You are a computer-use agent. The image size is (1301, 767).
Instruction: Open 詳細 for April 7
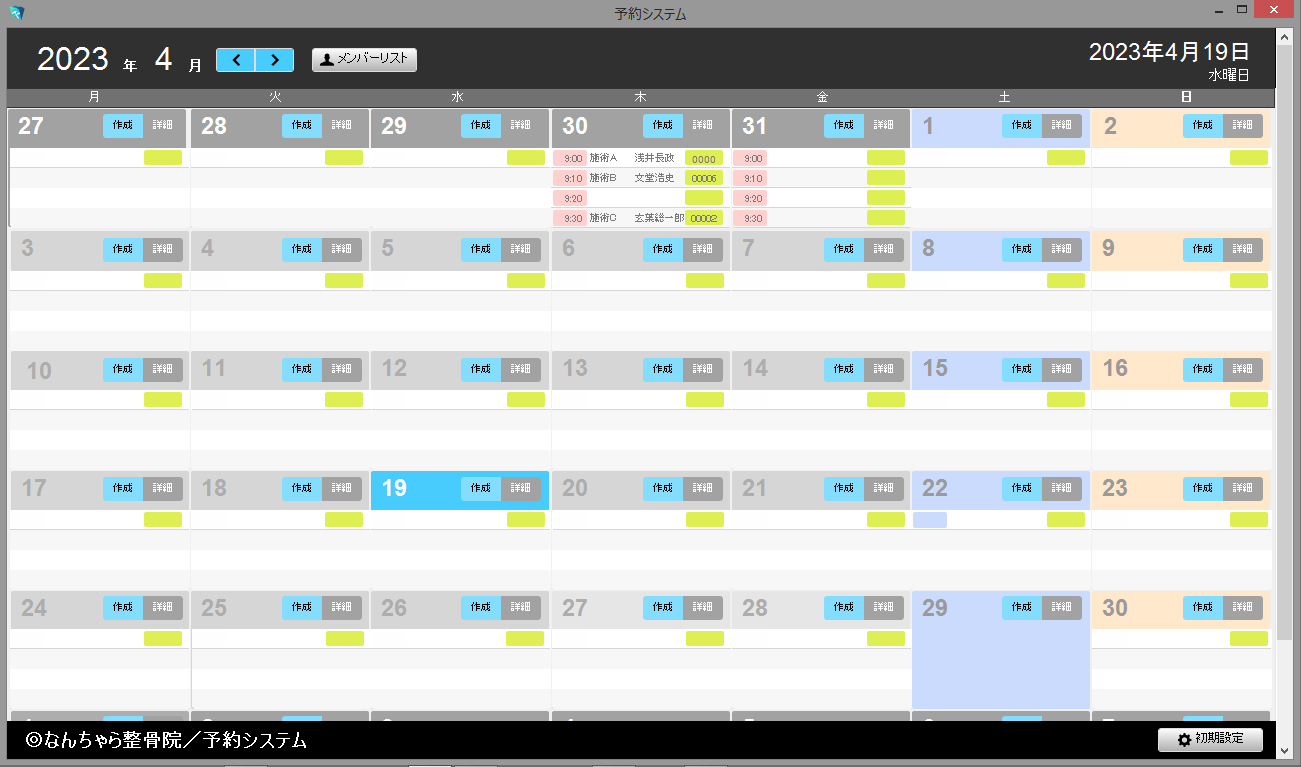[884, 250]
